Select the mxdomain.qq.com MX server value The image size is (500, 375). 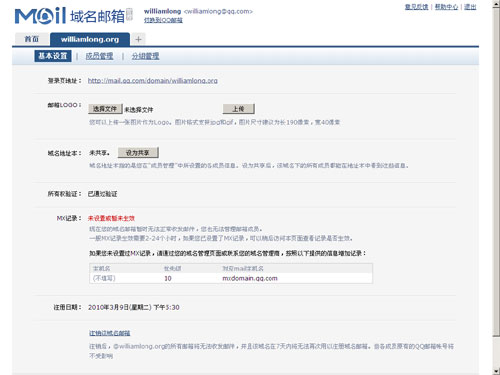click(250, 278)
